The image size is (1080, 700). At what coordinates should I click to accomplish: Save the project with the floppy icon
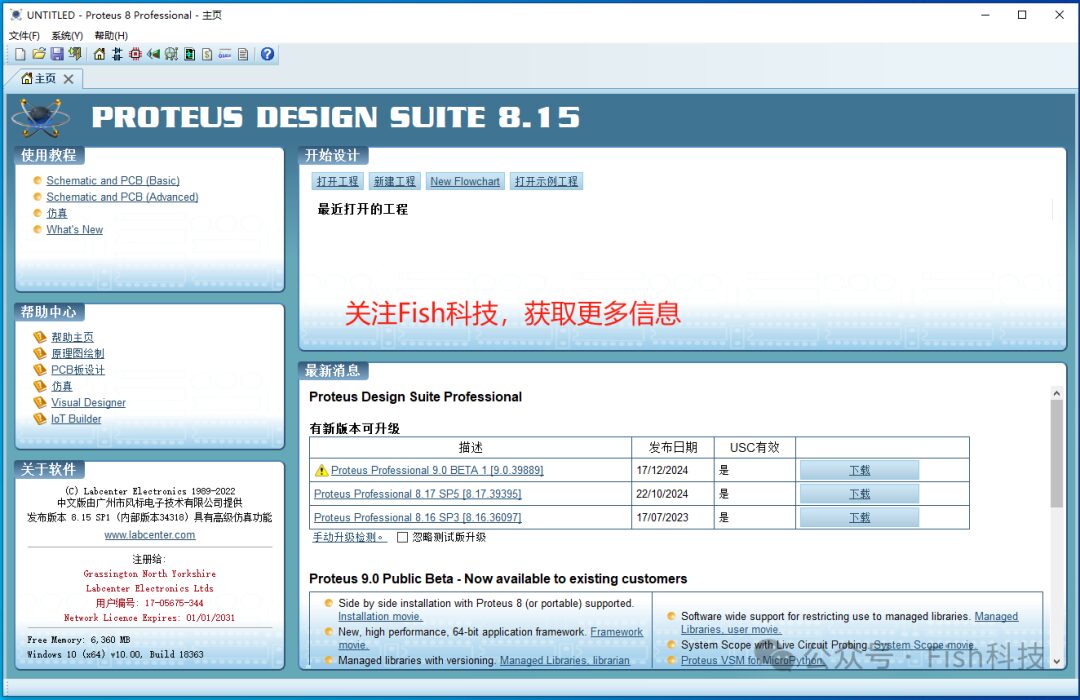(x=57, y=54)
